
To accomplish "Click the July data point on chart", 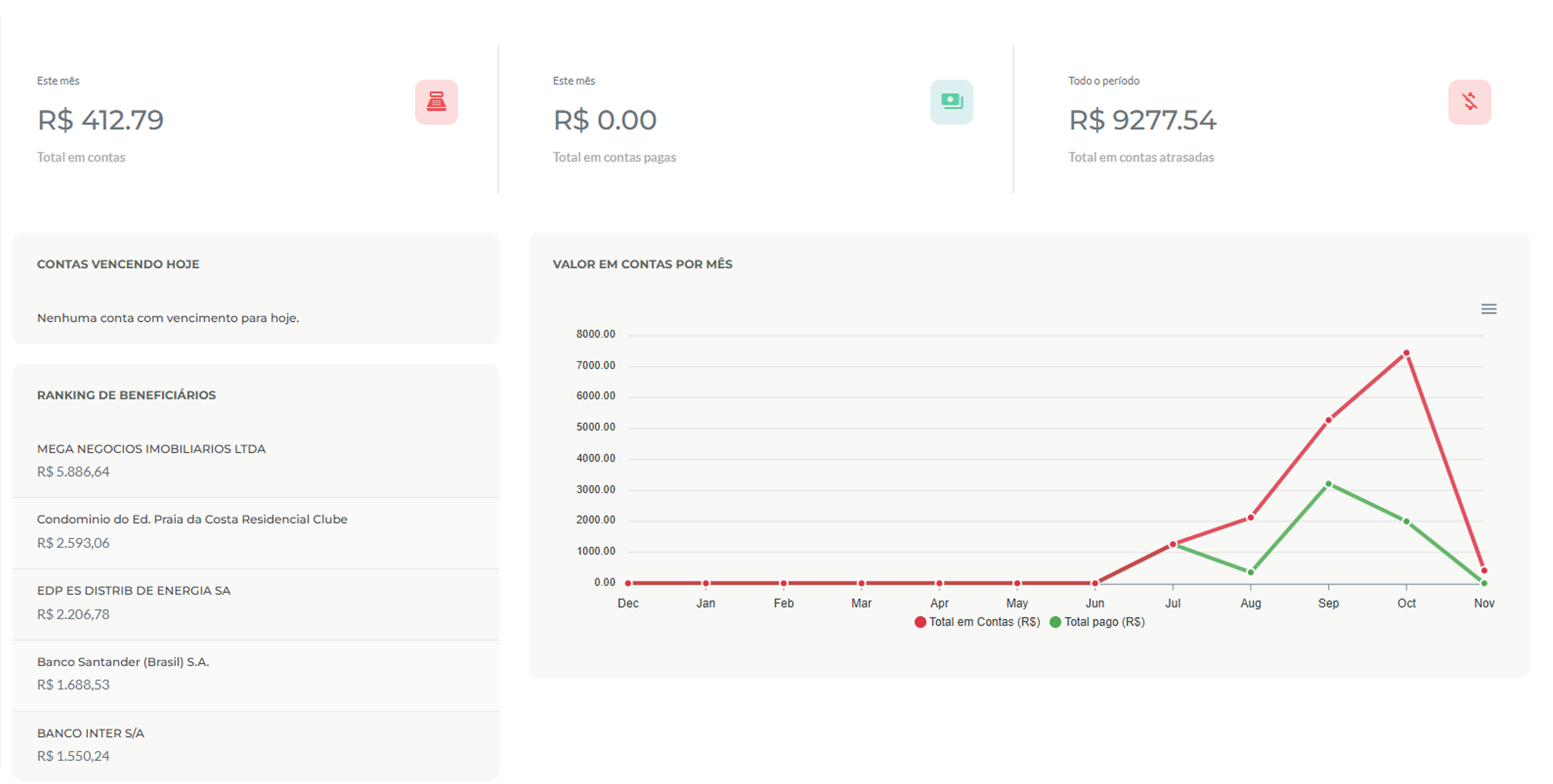I will coord(1172,544).
